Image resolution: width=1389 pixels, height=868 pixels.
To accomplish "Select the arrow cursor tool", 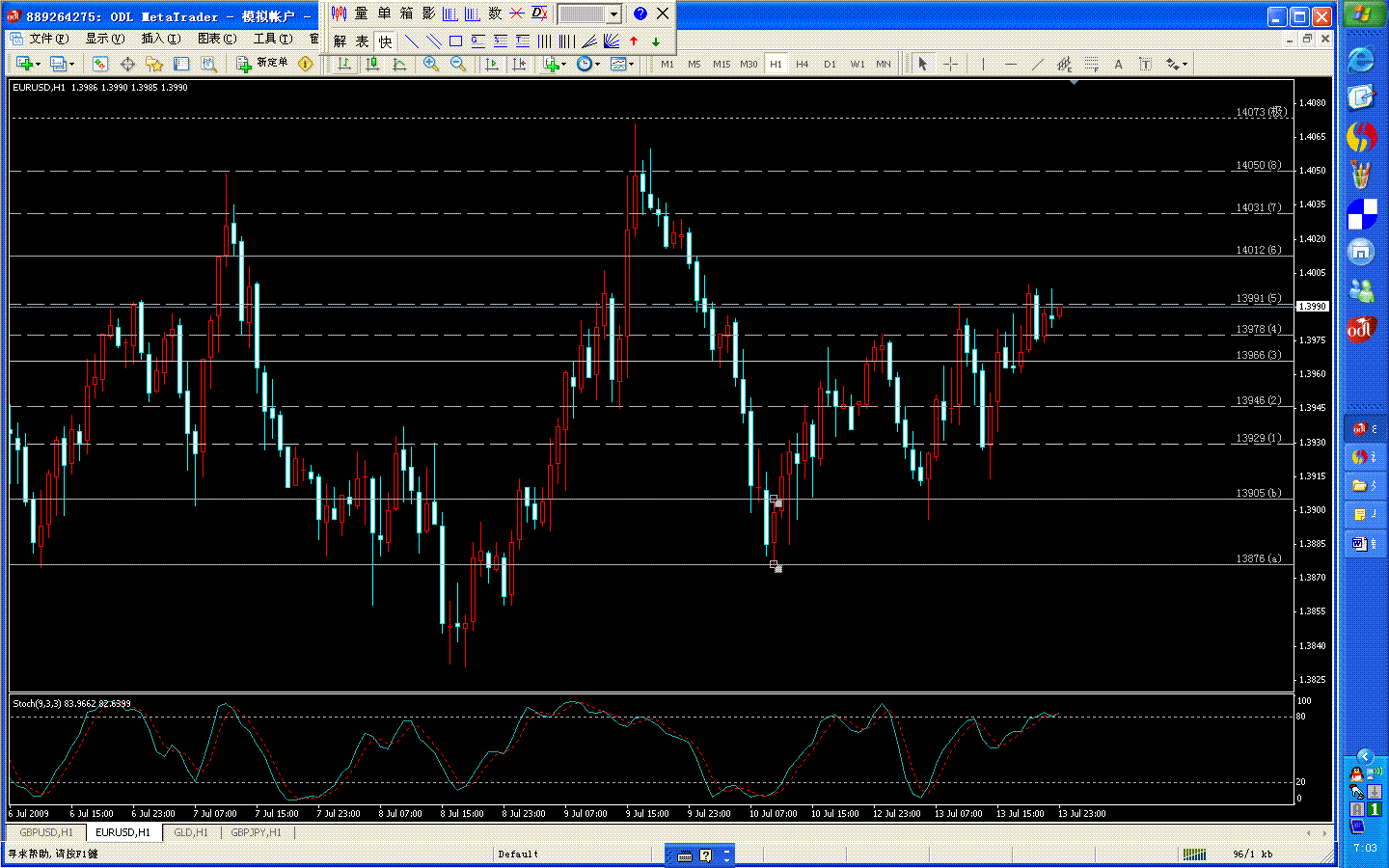I will tap(922, 64).
